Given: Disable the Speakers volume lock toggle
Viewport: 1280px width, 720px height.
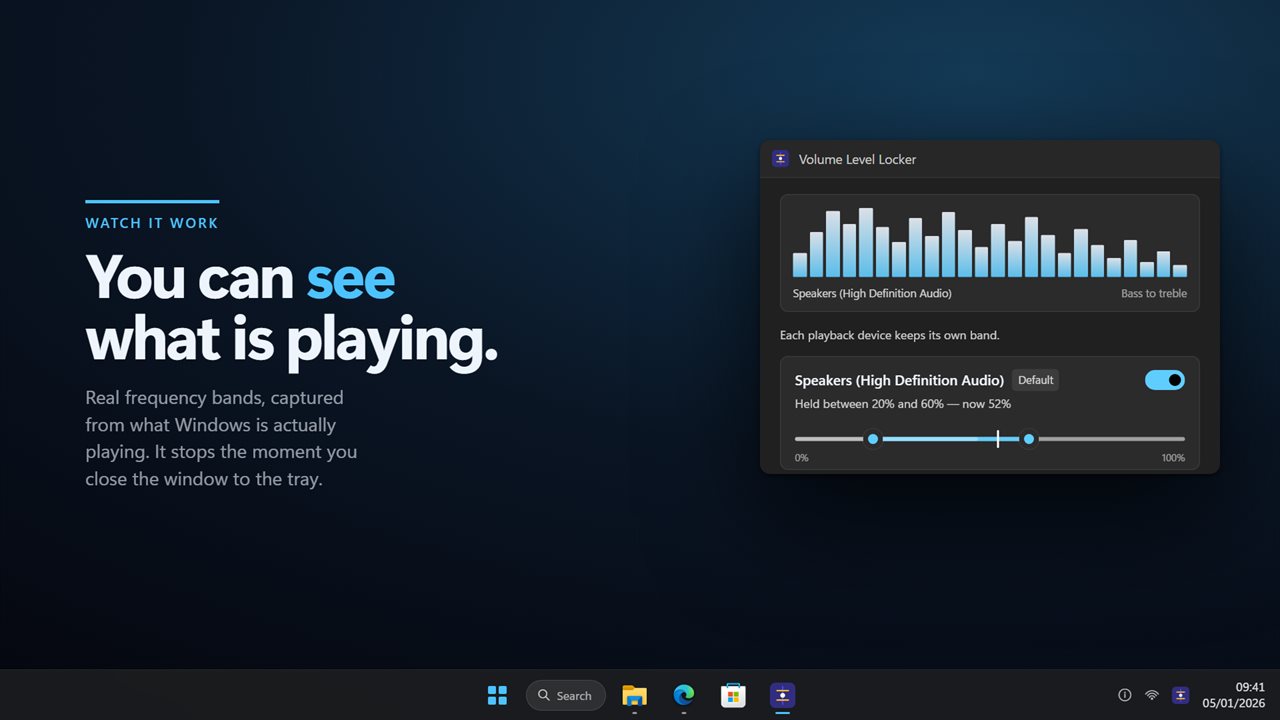Looking at the screenshot, I should (1165, 380).
